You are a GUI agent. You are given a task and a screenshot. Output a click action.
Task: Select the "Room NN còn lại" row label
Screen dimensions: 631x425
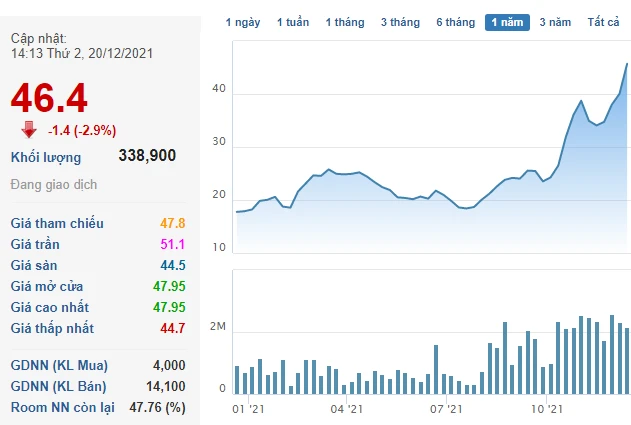coord(63,407)
